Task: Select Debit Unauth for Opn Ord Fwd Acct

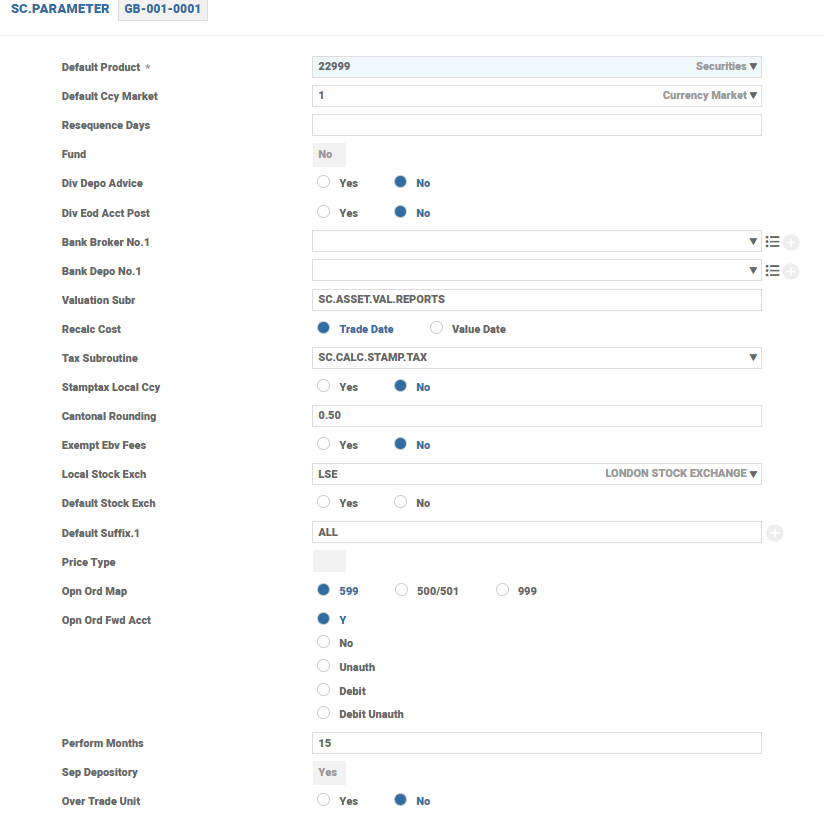Action: click(323, 713)
